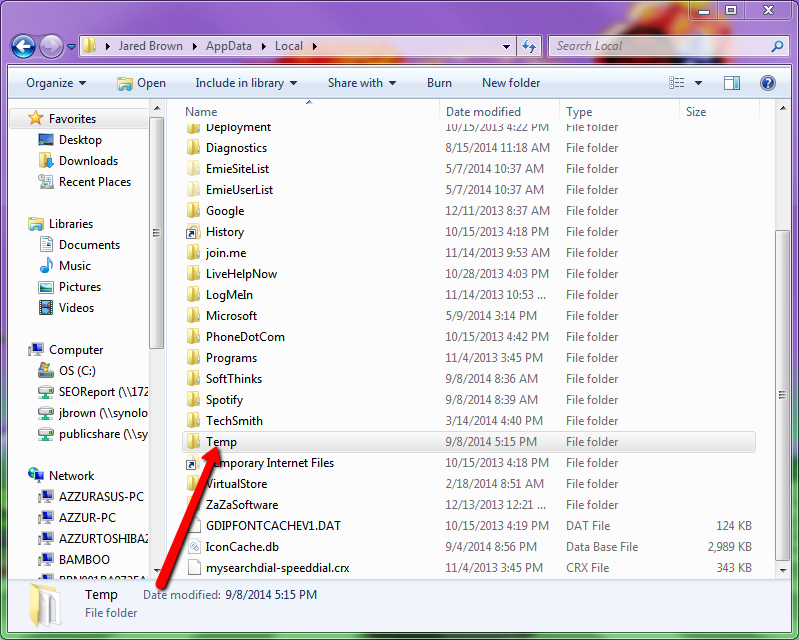This screenshot has height=640, width=799.
Task: Select the SoftThinks folder
Action: (x=233, y=379)
